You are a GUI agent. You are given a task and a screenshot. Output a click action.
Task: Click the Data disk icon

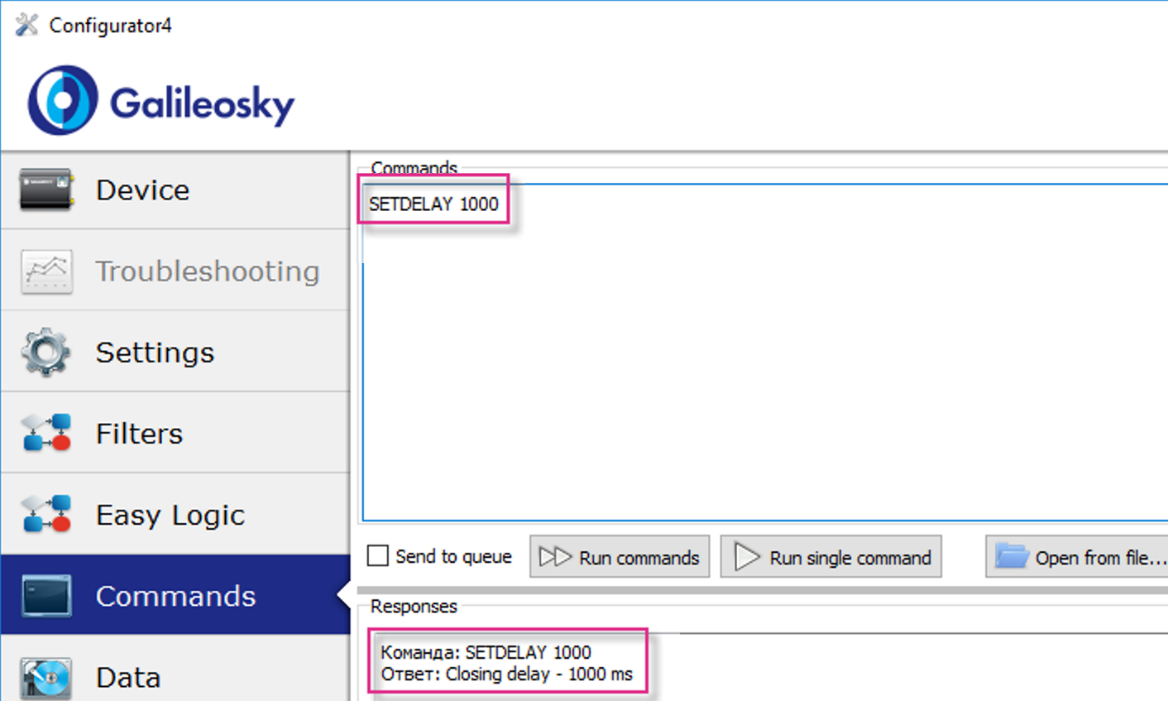(x=46, y=678)
